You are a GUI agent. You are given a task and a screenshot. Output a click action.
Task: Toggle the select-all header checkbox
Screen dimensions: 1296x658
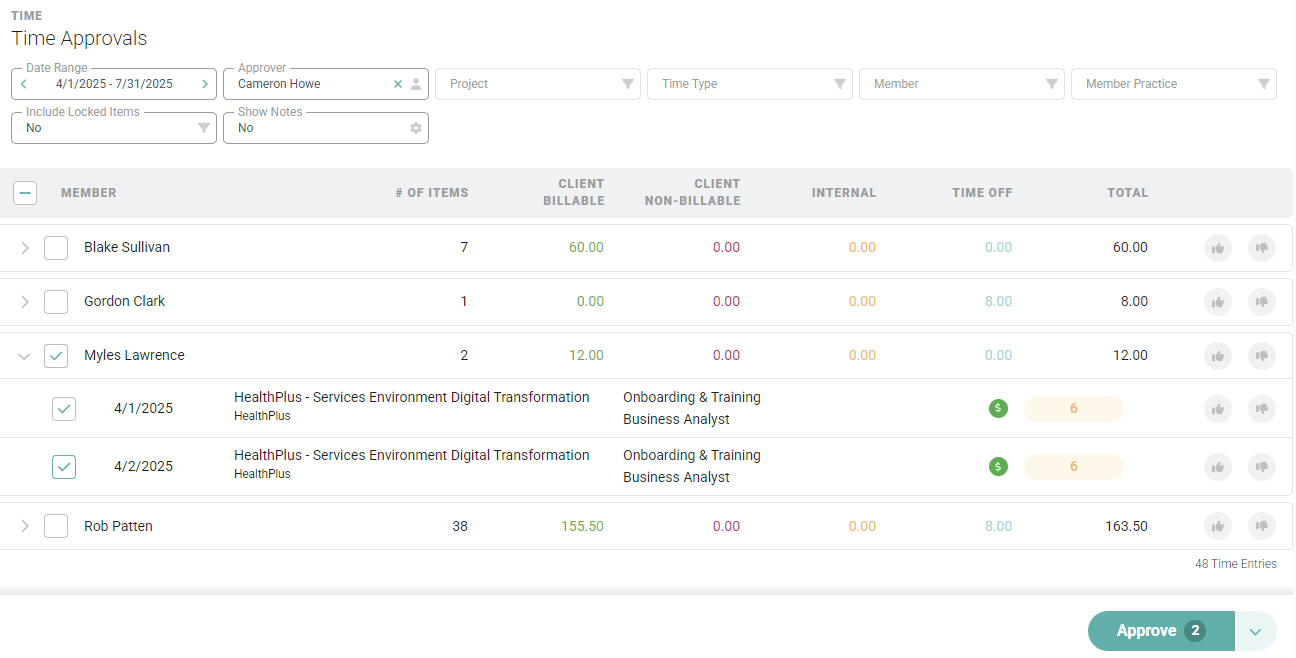(x=25, y=193)
